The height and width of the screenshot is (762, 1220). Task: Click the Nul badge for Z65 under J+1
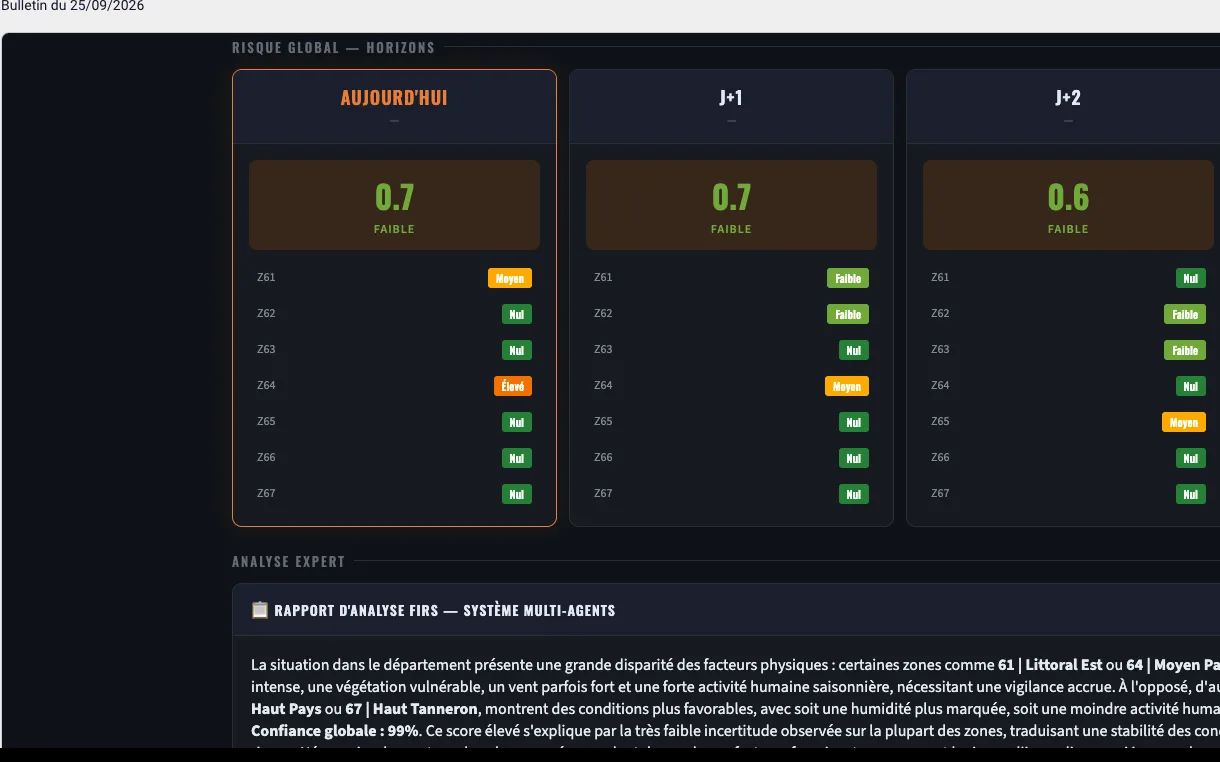(x=854, y=422)
